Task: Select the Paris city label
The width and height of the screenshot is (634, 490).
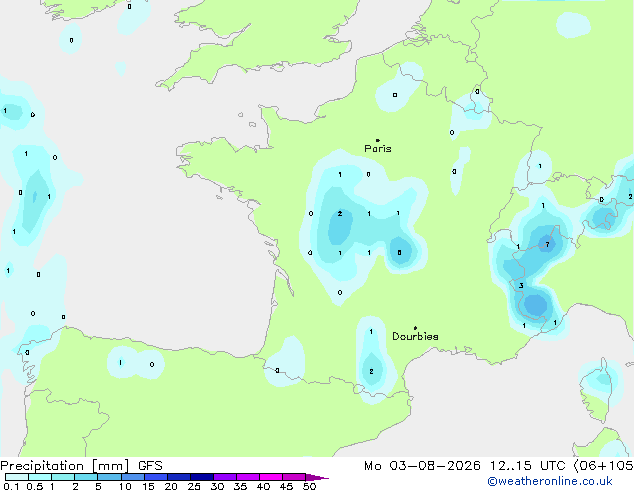Action: coord(378,149)
